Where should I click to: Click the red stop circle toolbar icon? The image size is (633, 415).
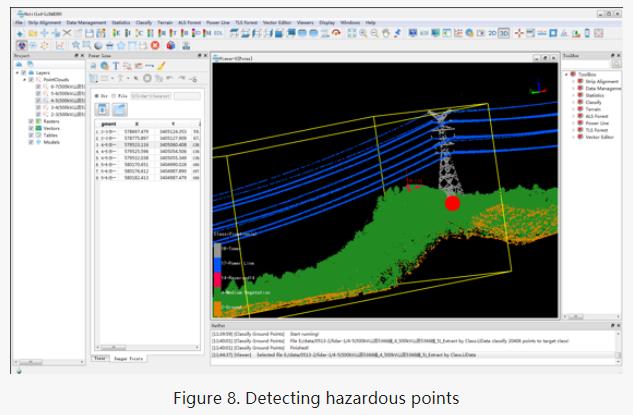click(155, 45)
